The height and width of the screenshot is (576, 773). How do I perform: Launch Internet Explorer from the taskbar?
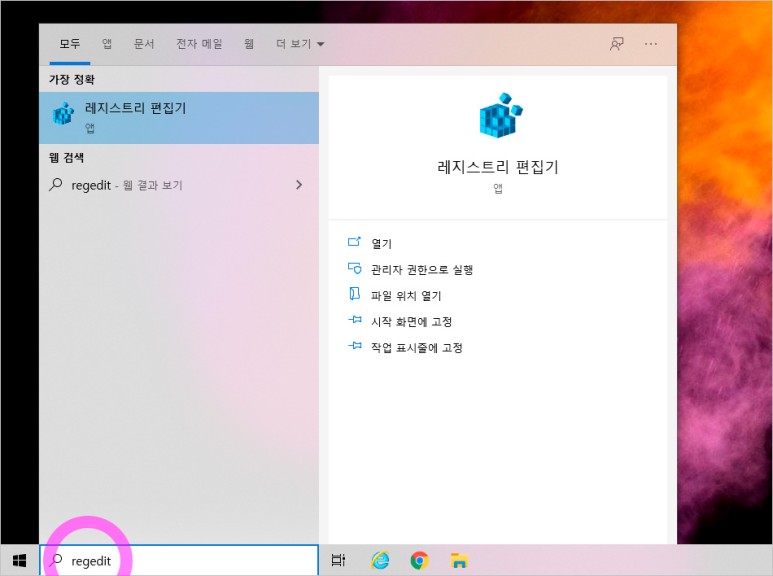click(x=380, y=560)
